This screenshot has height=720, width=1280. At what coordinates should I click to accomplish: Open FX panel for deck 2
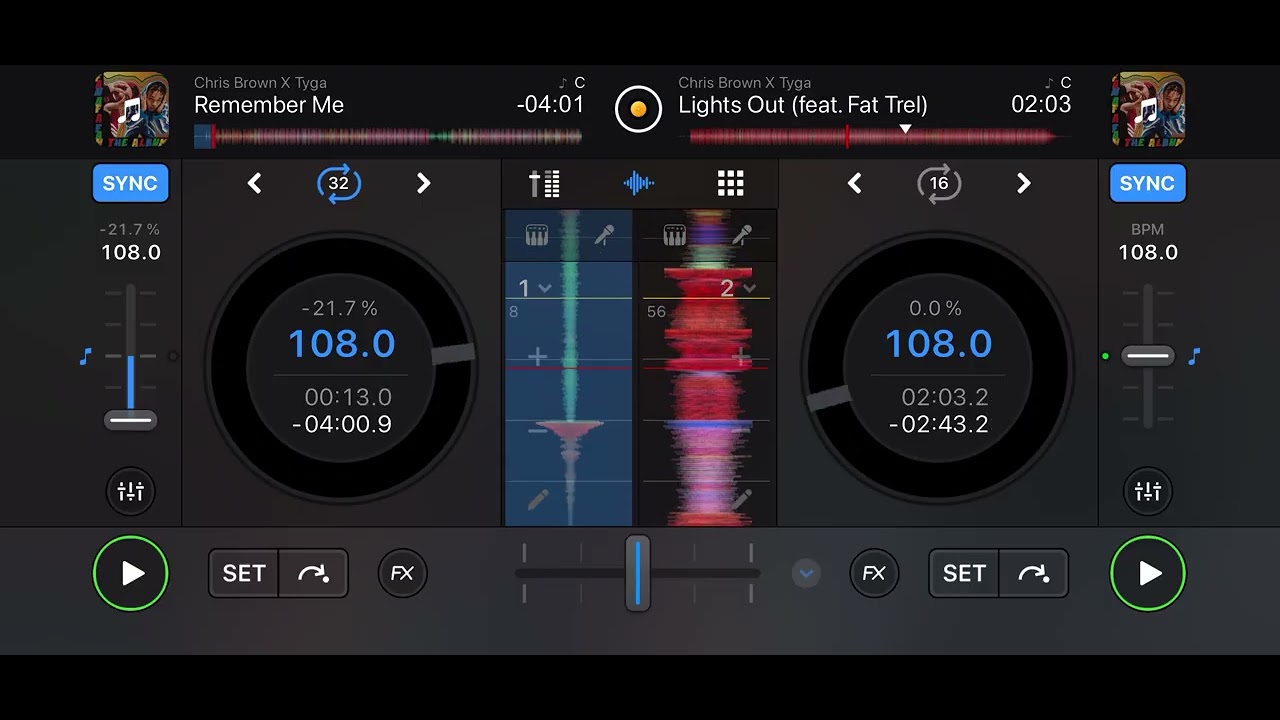coord(874,573)
